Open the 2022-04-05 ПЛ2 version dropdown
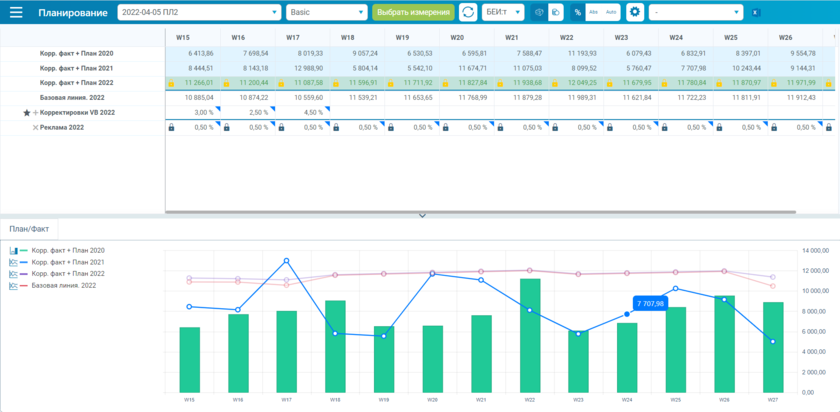This screenshot has height=412, width=840. coord(199,13)
